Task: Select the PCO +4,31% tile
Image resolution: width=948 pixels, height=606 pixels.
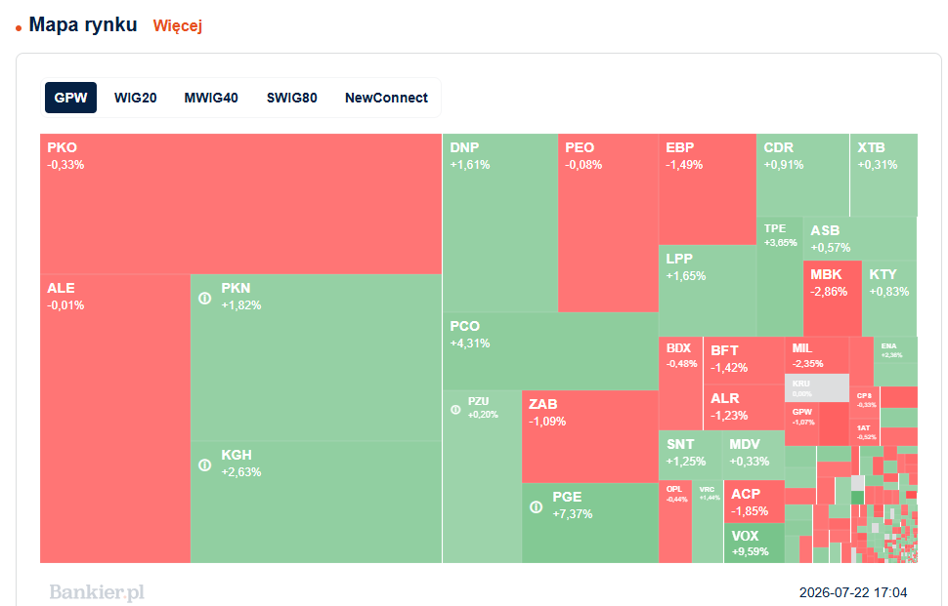Action: pos(551,351)
